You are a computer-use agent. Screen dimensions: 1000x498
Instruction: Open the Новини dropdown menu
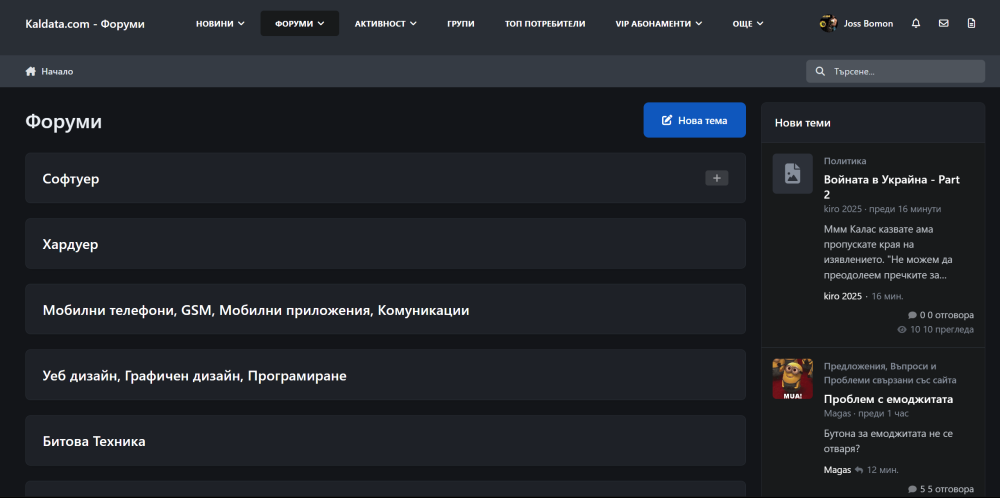(x=220, y=24)
